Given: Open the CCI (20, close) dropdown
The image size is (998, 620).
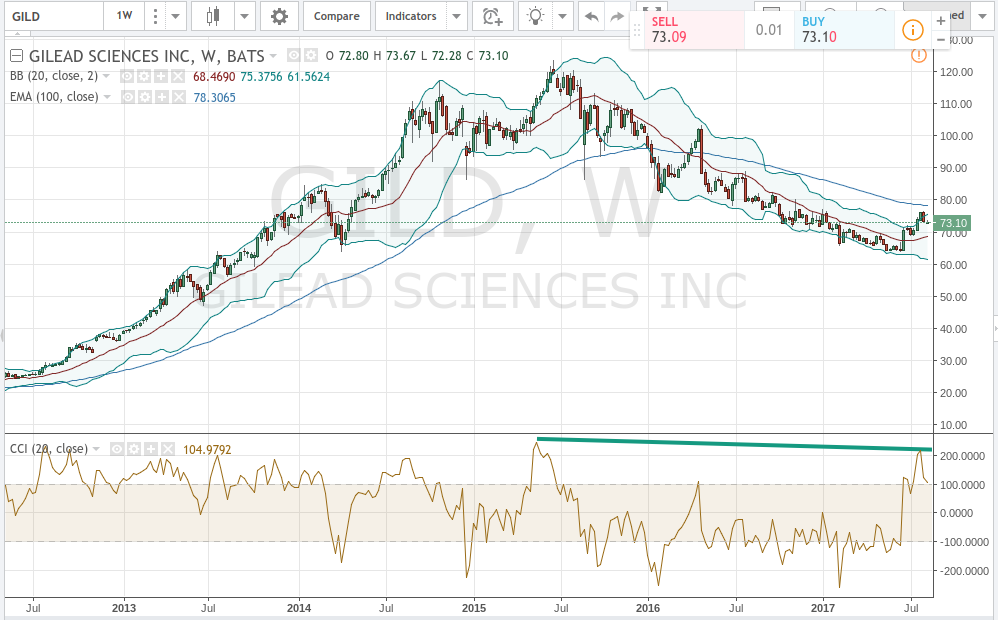Looking at the screenshot, I should tap(96, 449).
